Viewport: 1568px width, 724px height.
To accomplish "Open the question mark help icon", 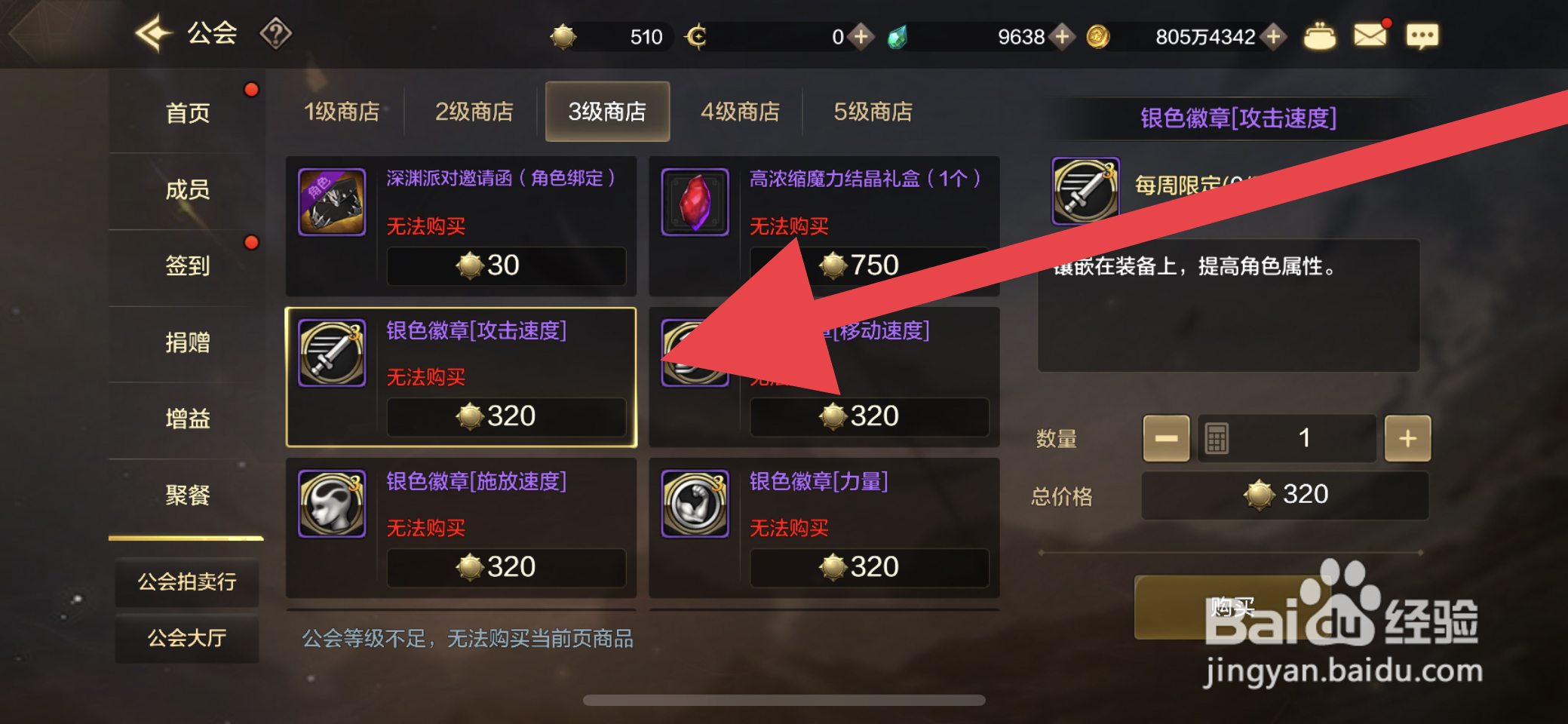I will [275, 34].
